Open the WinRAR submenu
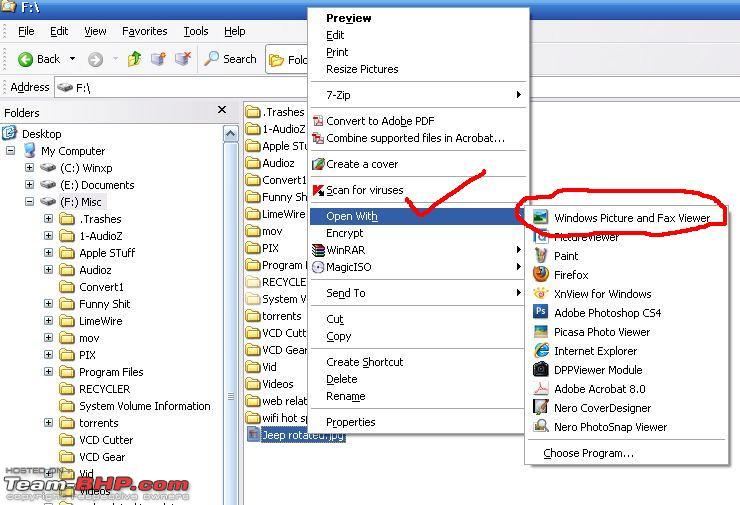 (x=418, y=250)
